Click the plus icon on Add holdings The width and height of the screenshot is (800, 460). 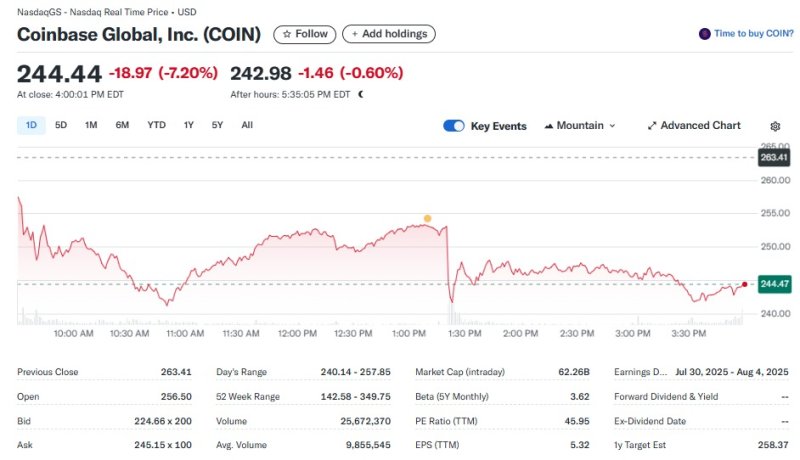(354, 34)
